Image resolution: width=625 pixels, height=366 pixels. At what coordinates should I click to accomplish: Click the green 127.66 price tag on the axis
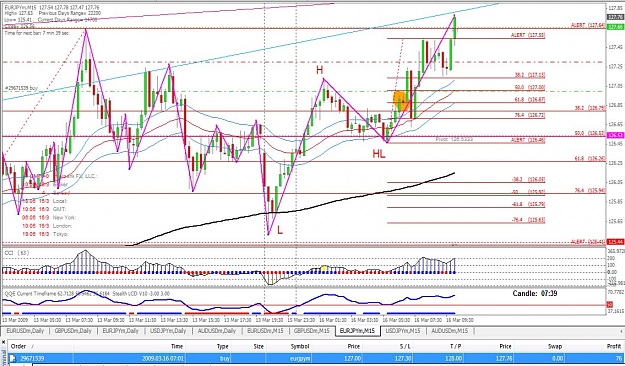pos(615,26)
